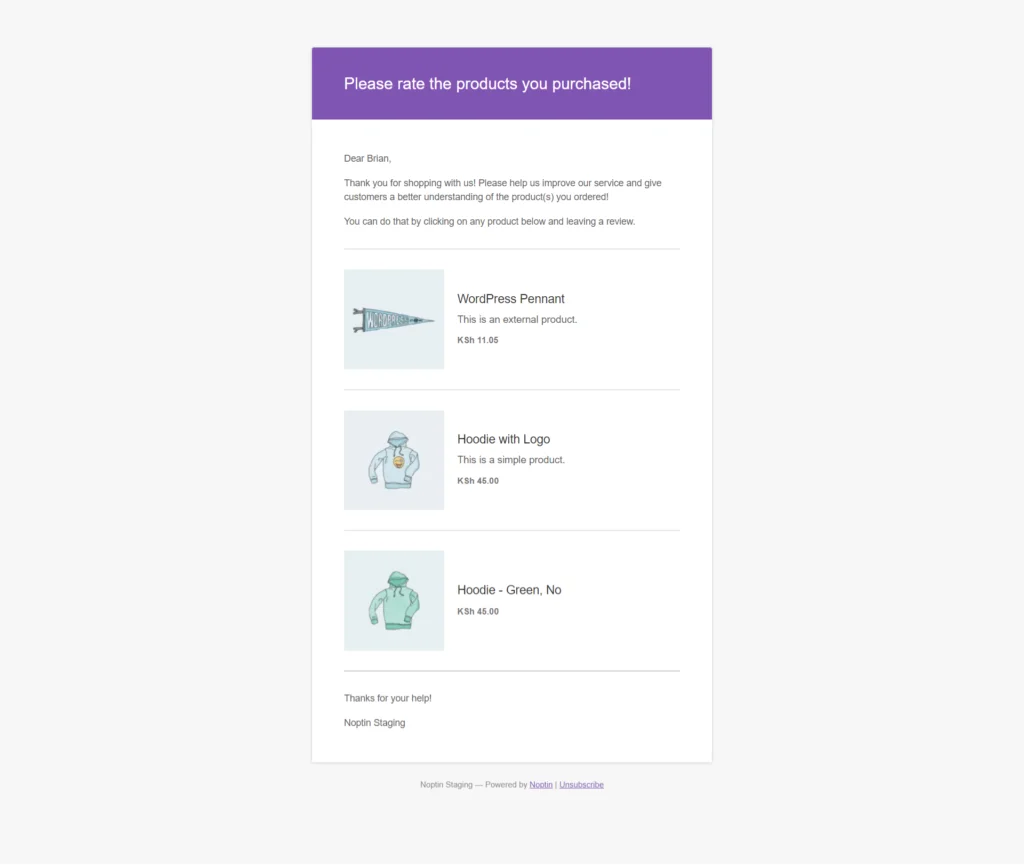Click the 'leaving a review' instruction line

(489, 221)
